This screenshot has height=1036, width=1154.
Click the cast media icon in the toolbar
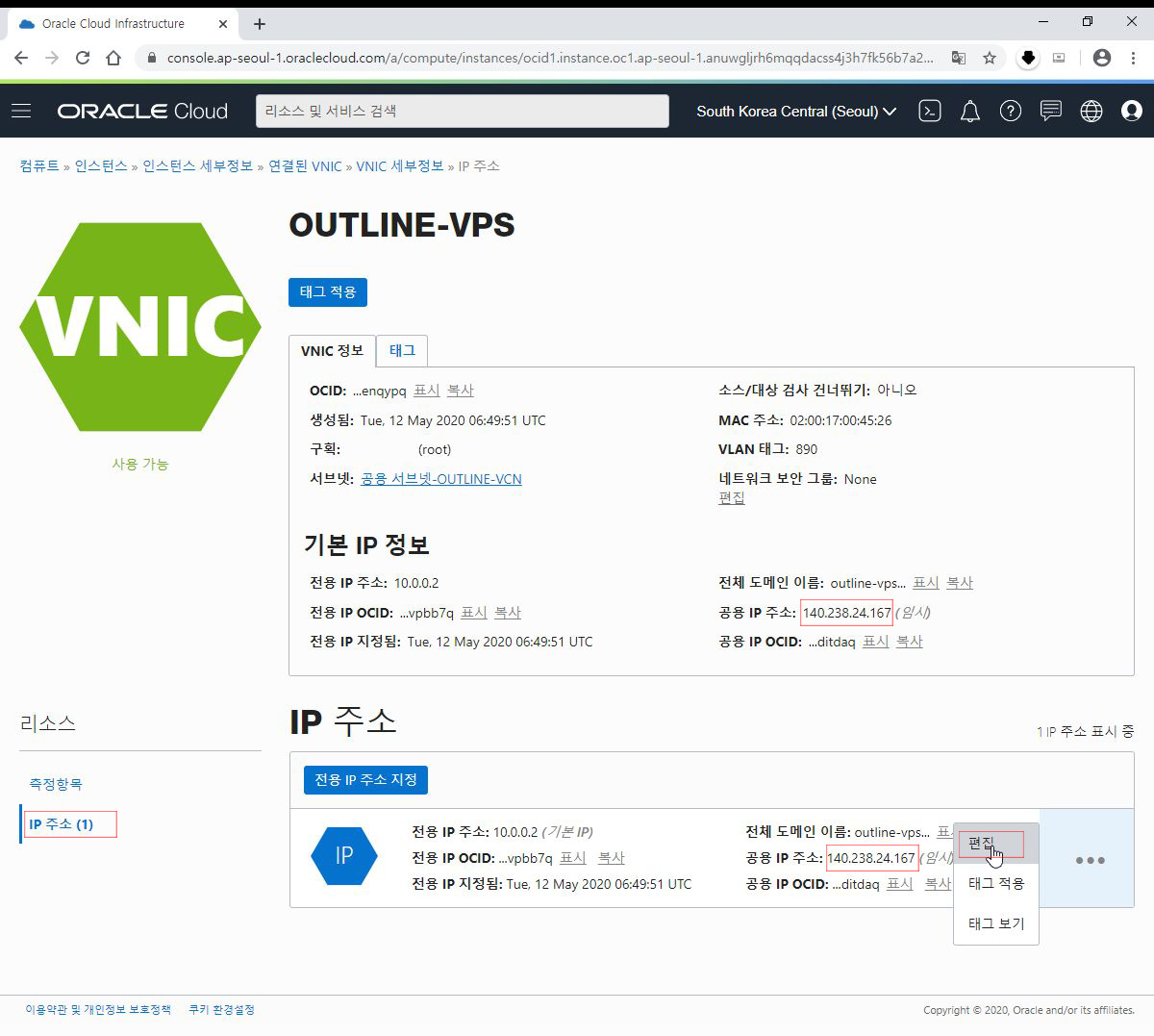(1059, 58)
